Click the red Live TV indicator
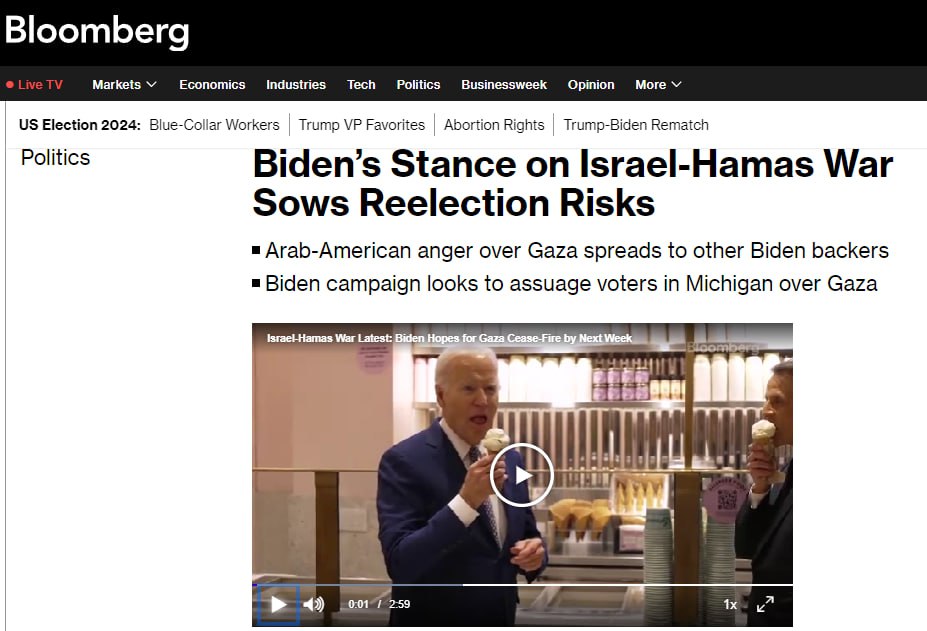The height and width of the screenshot is (631, 927). click(35, 85)
